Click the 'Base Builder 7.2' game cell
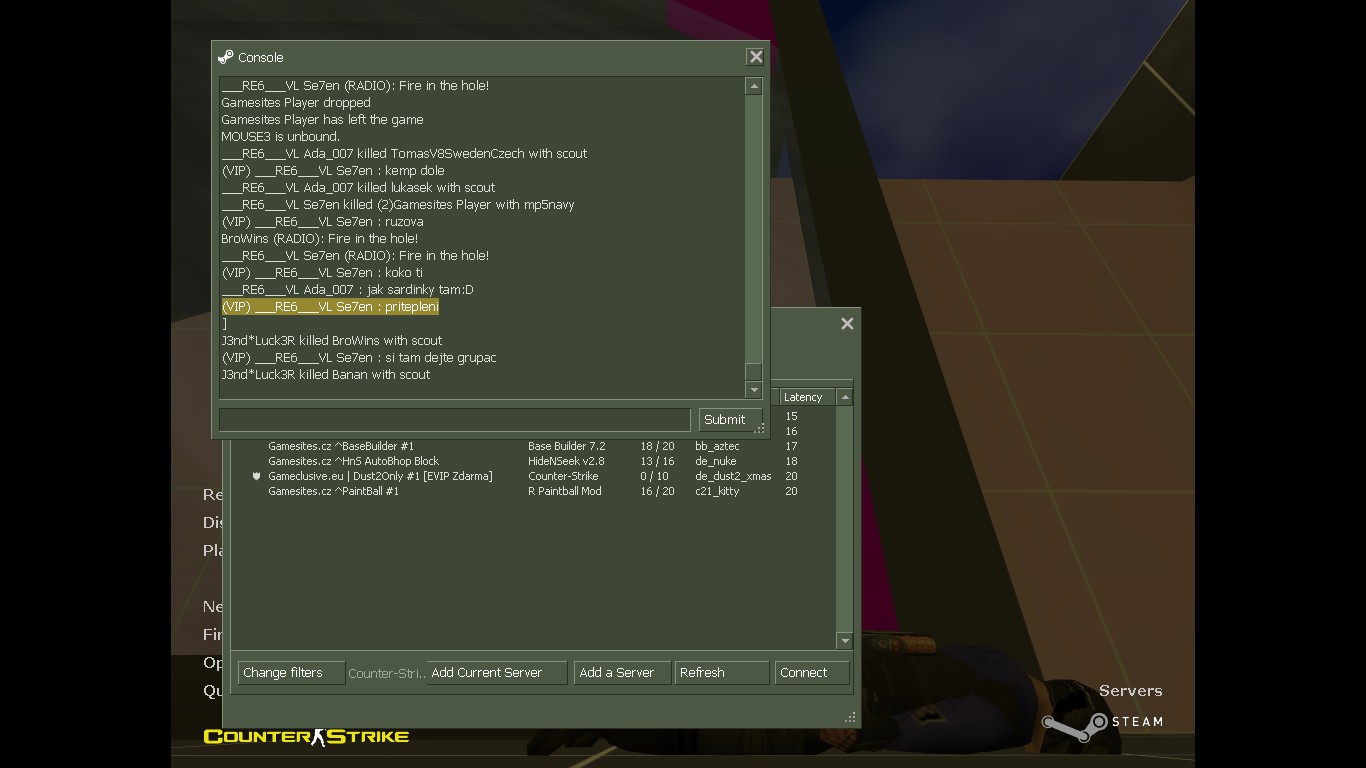The width and height of the screenshot is (1366, 768). [567, 446]
